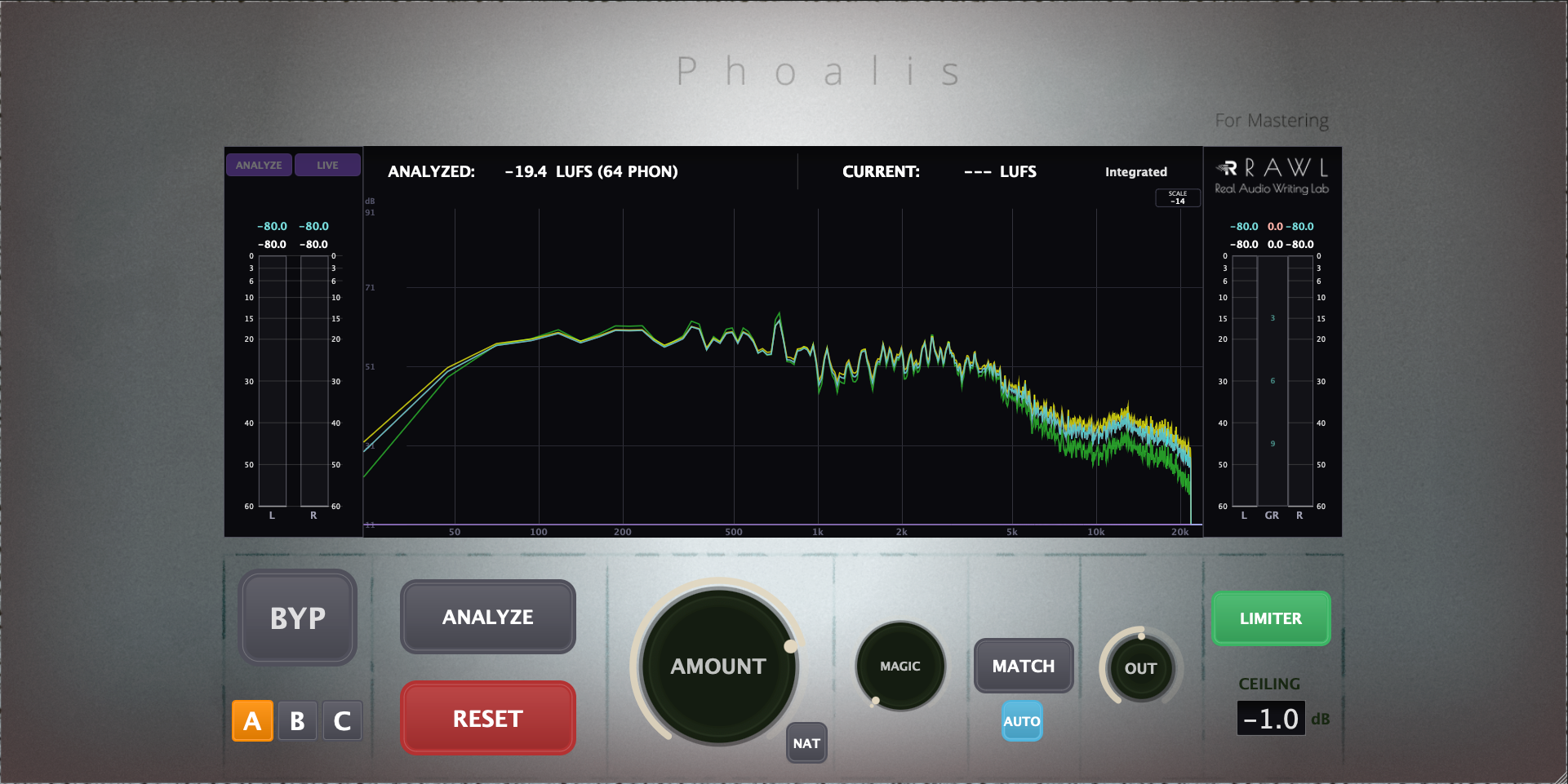
Task: Click the Integrated loudness mode label
Action: (x=1136, y=172)
